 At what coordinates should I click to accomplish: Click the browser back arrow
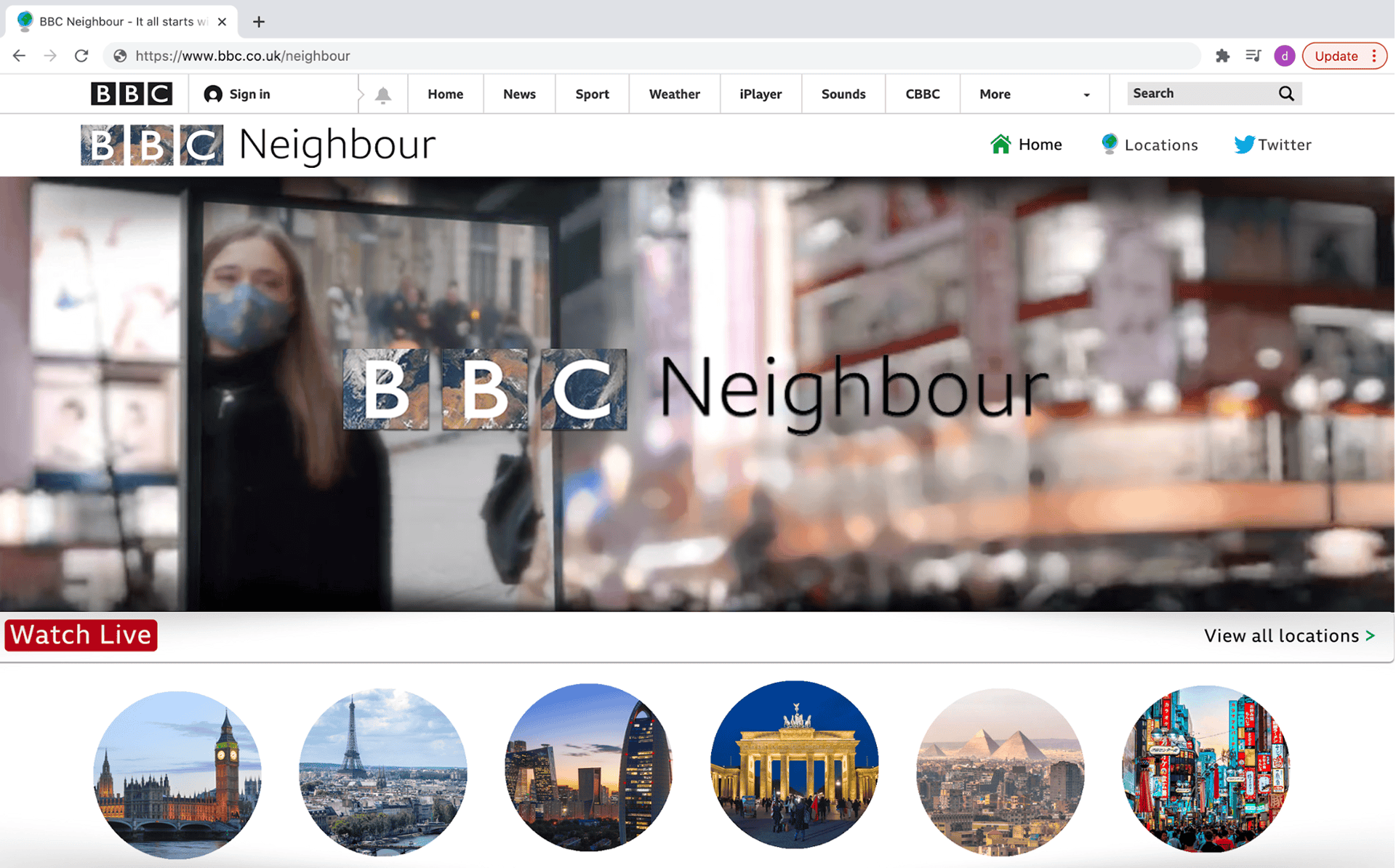click(19, 56)
